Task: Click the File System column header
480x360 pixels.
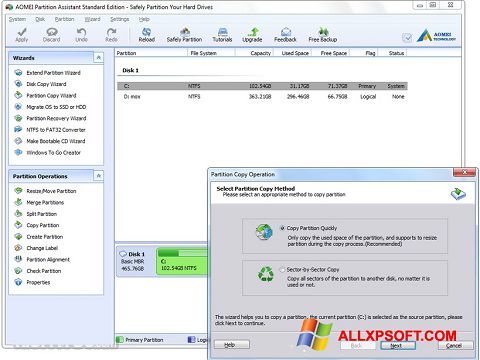Action: (211, 53)
